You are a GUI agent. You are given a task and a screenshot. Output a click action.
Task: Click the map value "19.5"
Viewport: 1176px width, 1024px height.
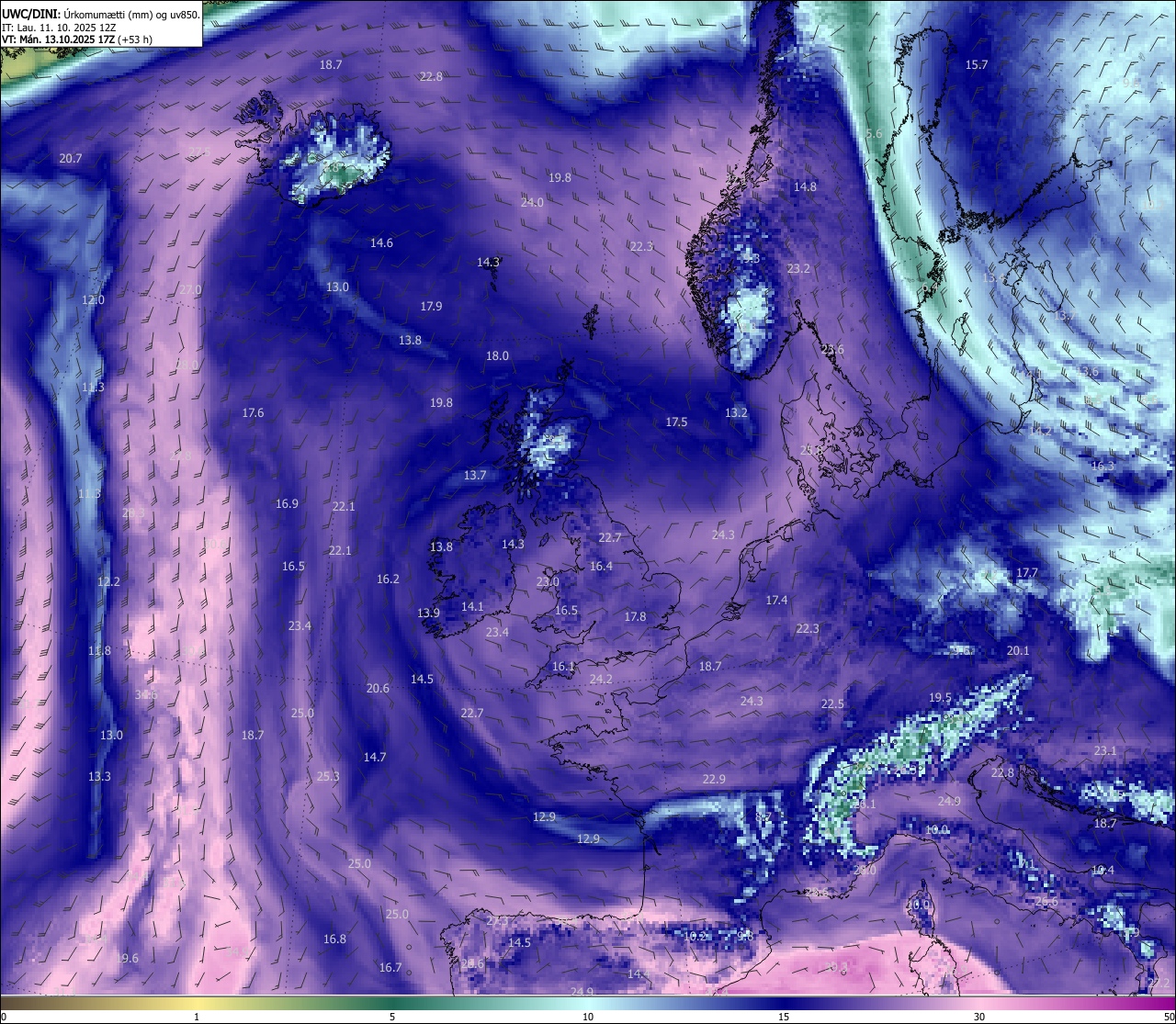coord(940,698)
